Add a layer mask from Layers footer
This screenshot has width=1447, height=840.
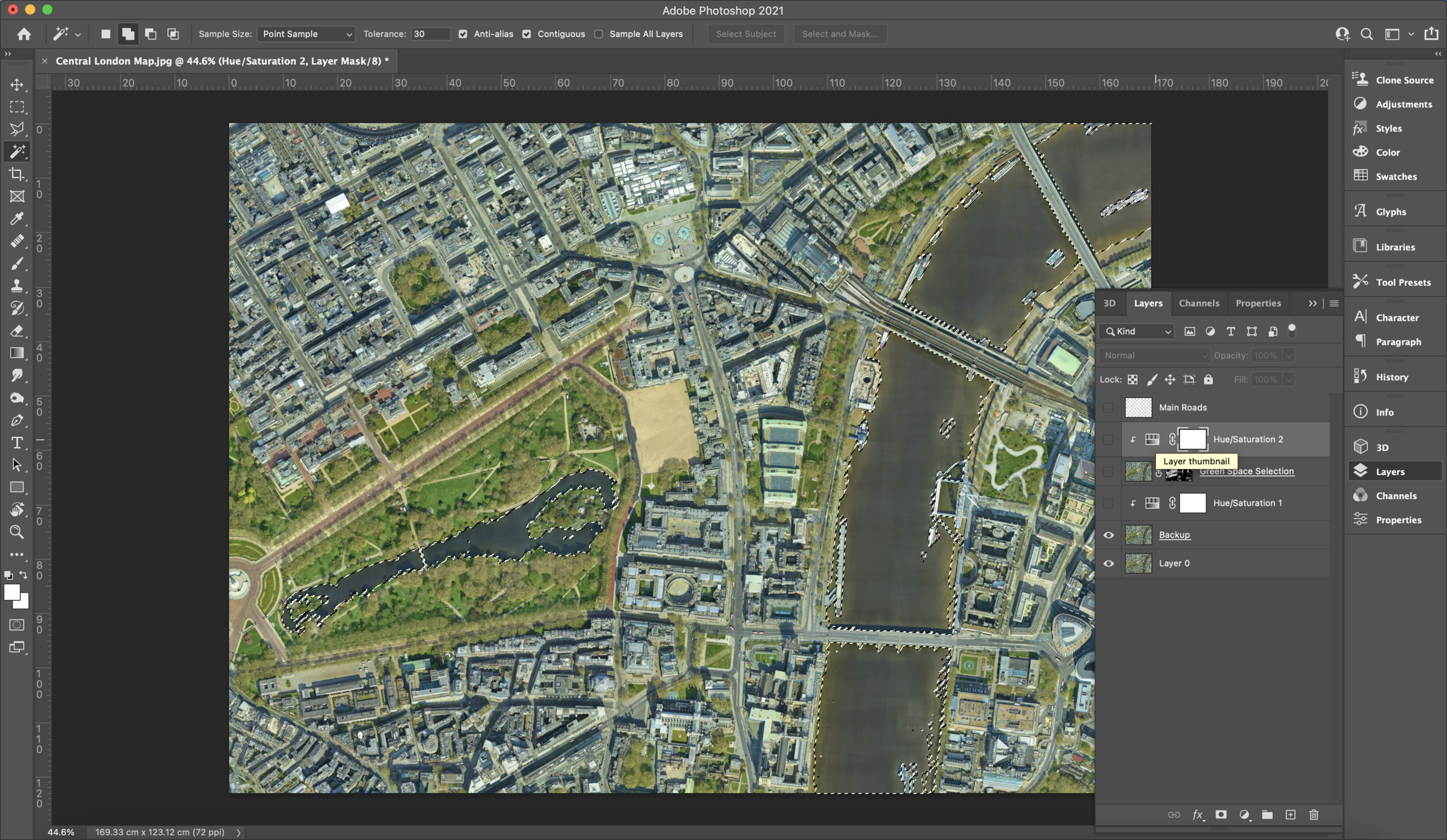tap(1221, 815)
